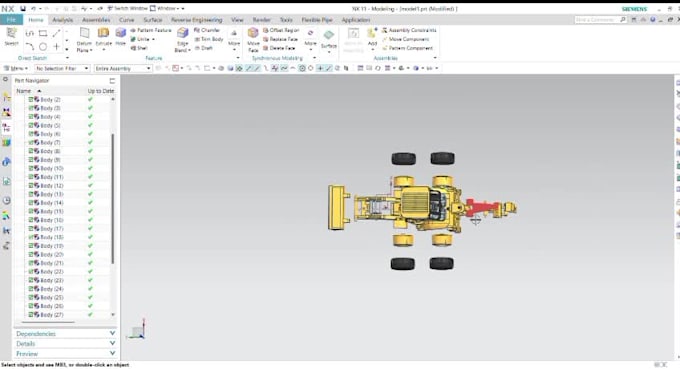Expand the Preview panel
The image size is (680, 369).
coord(65,353)
